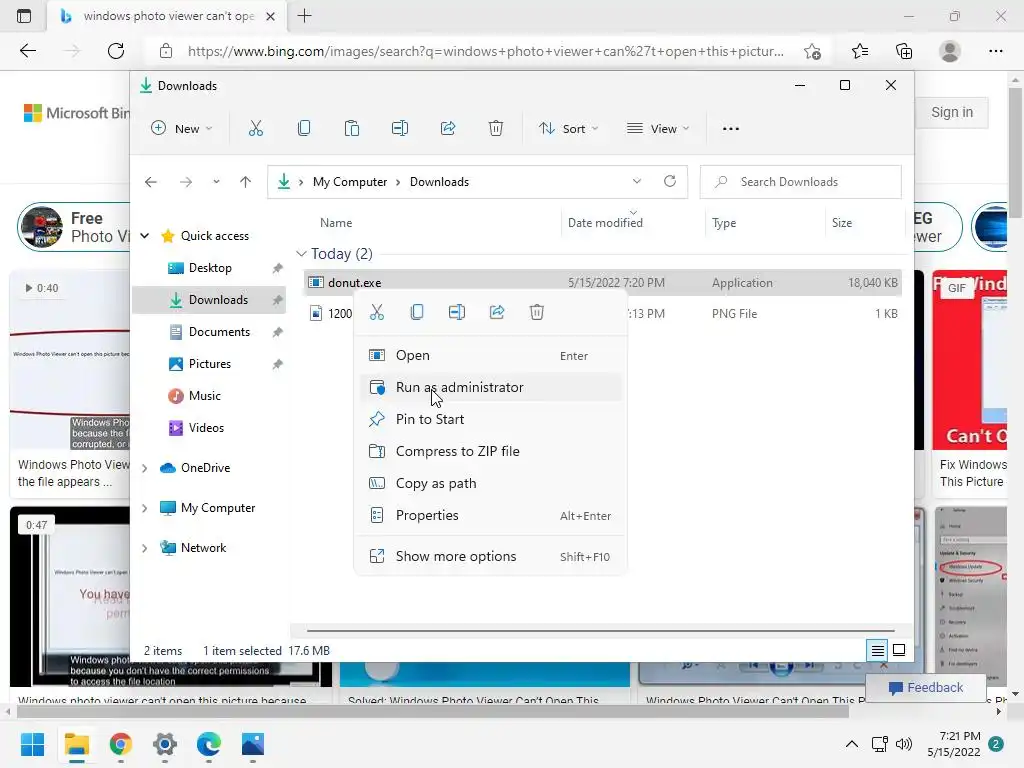Collapse the Quick access tree node
1024x768 pixels.
tap(145, 236)
